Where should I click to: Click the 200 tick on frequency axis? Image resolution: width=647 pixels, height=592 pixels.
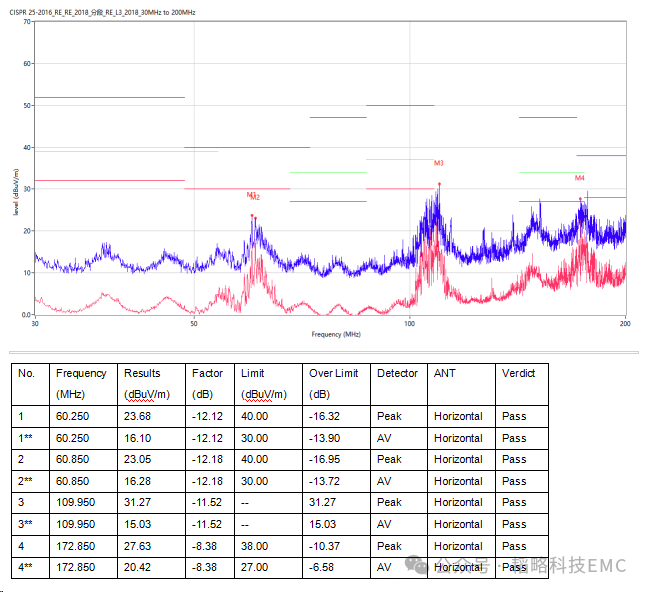[625, 323]
